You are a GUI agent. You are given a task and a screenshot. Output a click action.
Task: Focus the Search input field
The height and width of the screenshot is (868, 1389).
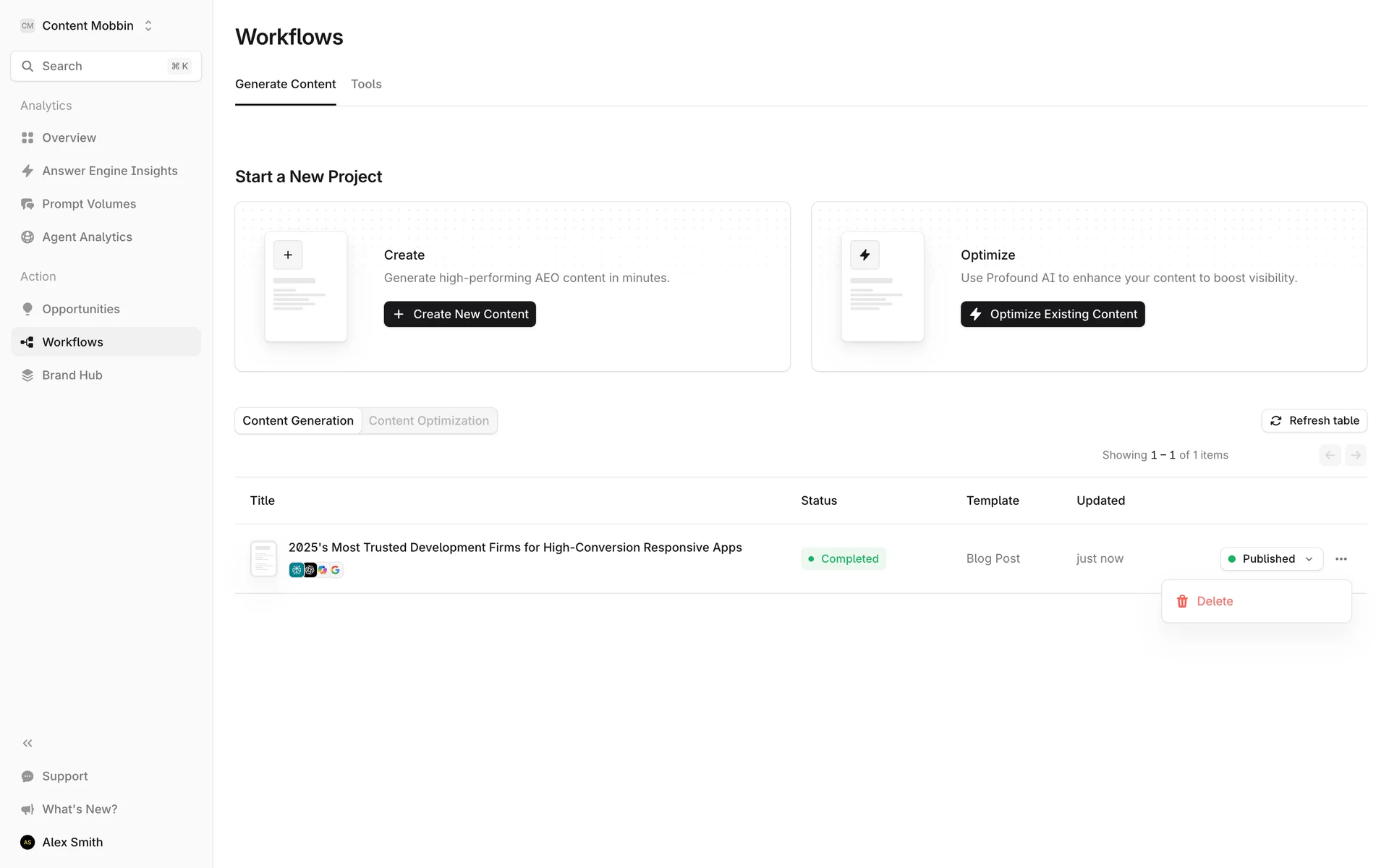click(x=101, y=67)
